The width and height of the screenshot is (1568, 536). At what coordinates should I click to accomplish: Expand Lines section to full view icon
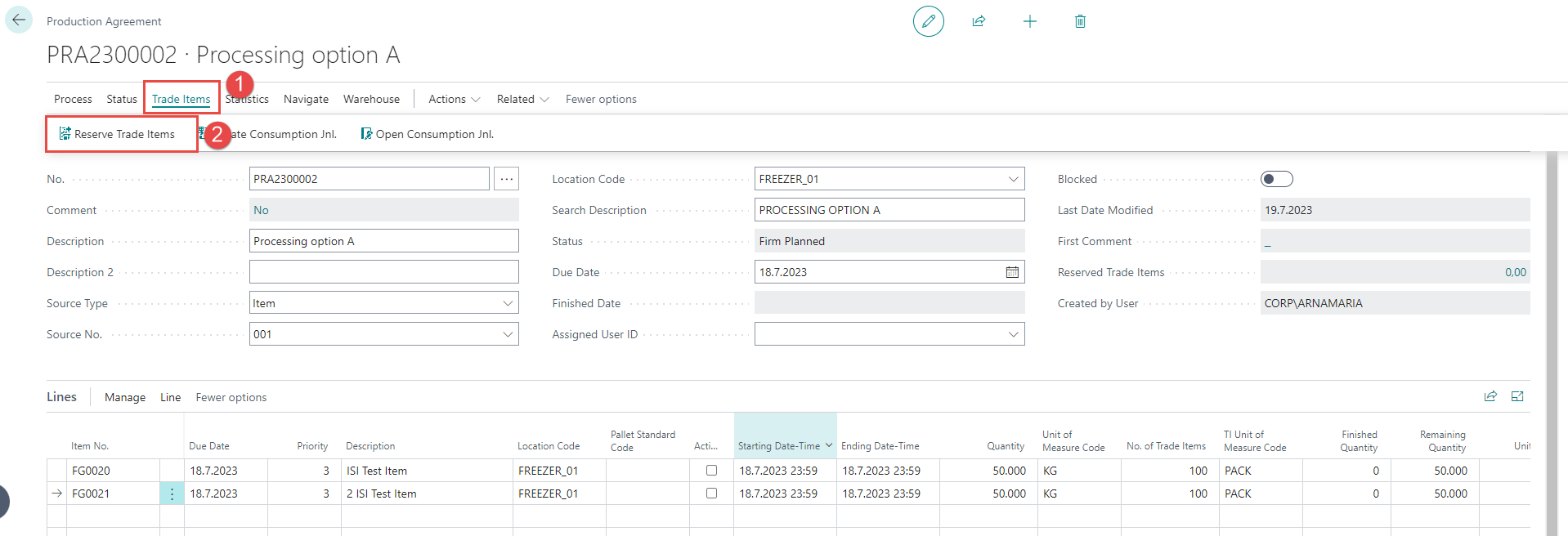pyautogui.click(x=1517, y=396)
